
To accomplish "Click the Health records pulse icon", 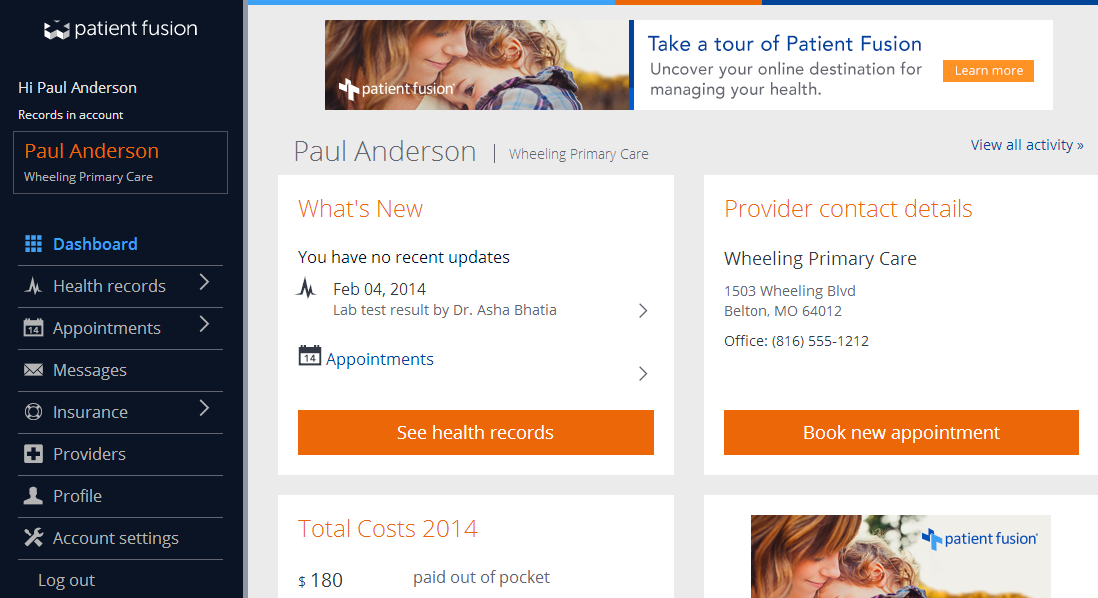I will tap(33, 286).
